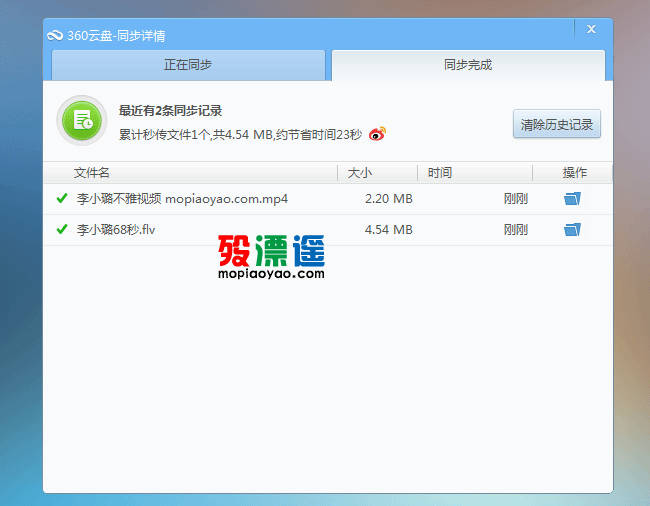650x506 pixels.
Task: Click the 360云盘-同步详情 window title
Action: pyautogui.click(x=116, y=36)
